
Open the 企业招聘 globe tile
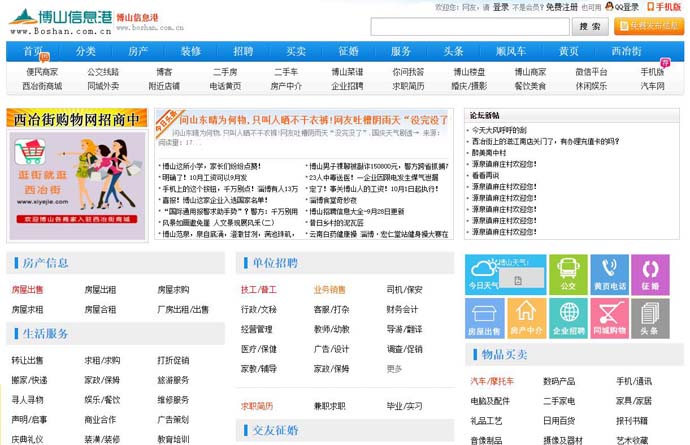point(568,318)
